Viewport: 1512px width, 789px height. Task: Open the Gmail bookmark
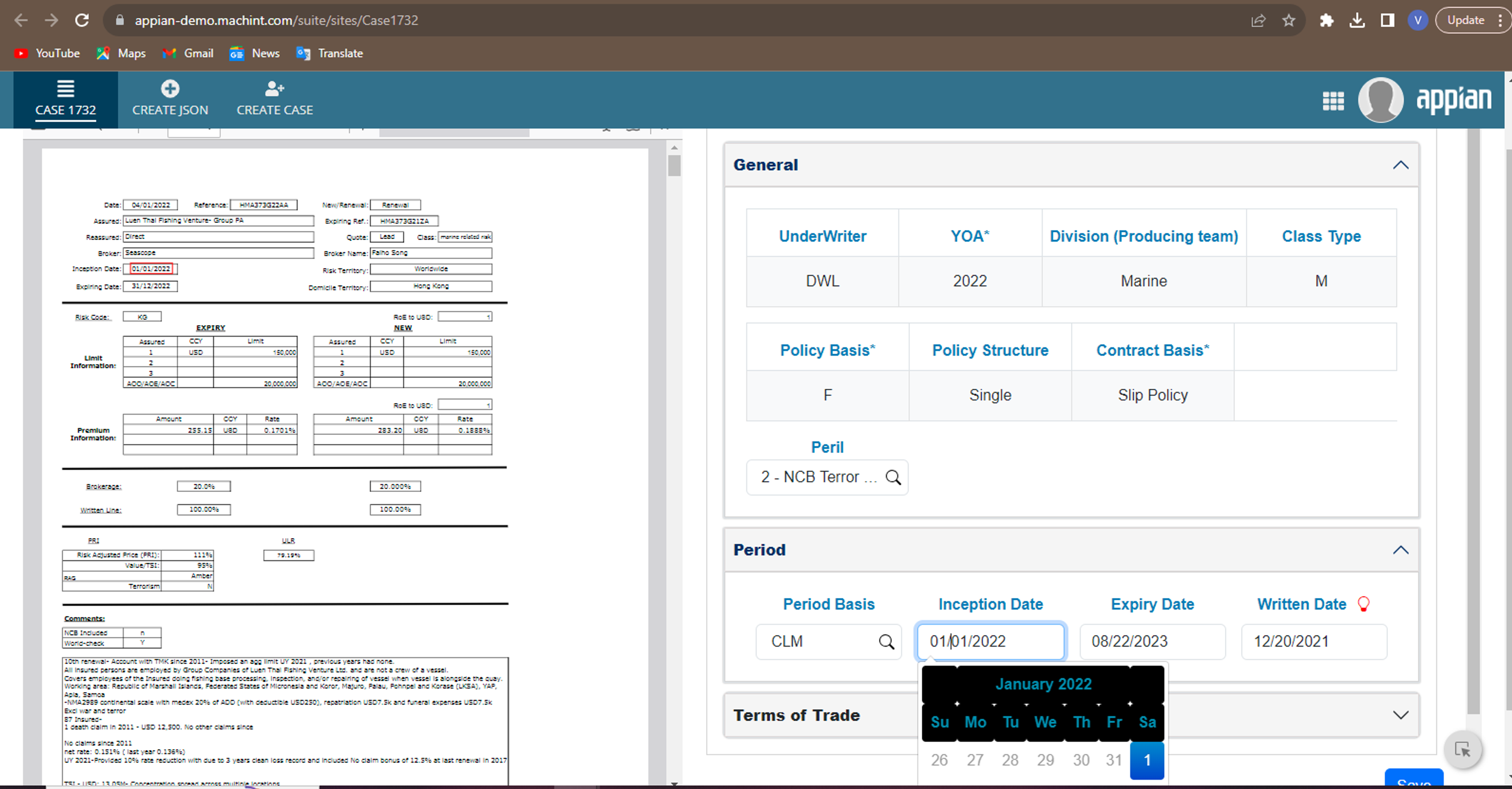188,54
